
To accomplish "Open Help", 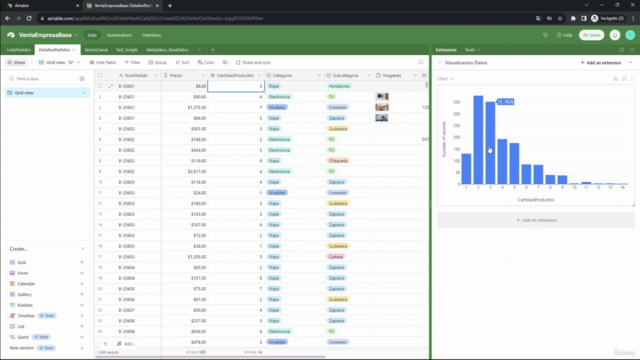I will 564,35.
